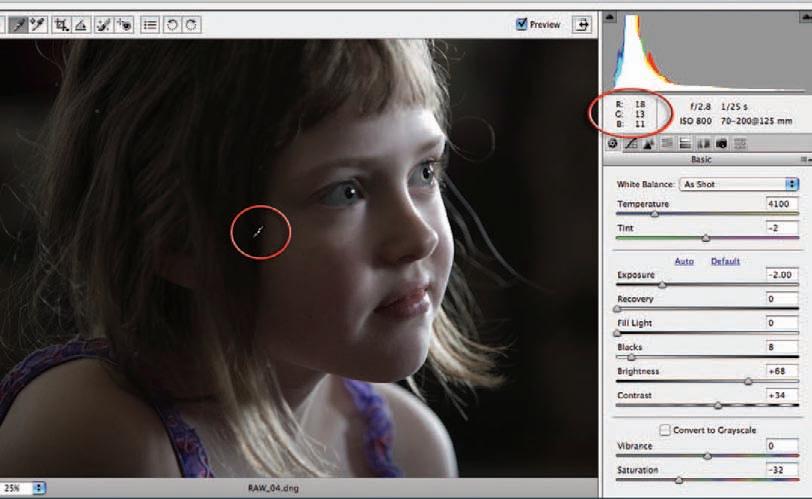Viewport: 812px width, 499px height.
Task: Click the Contrast slider handle
Action: (x=718, y=405)
